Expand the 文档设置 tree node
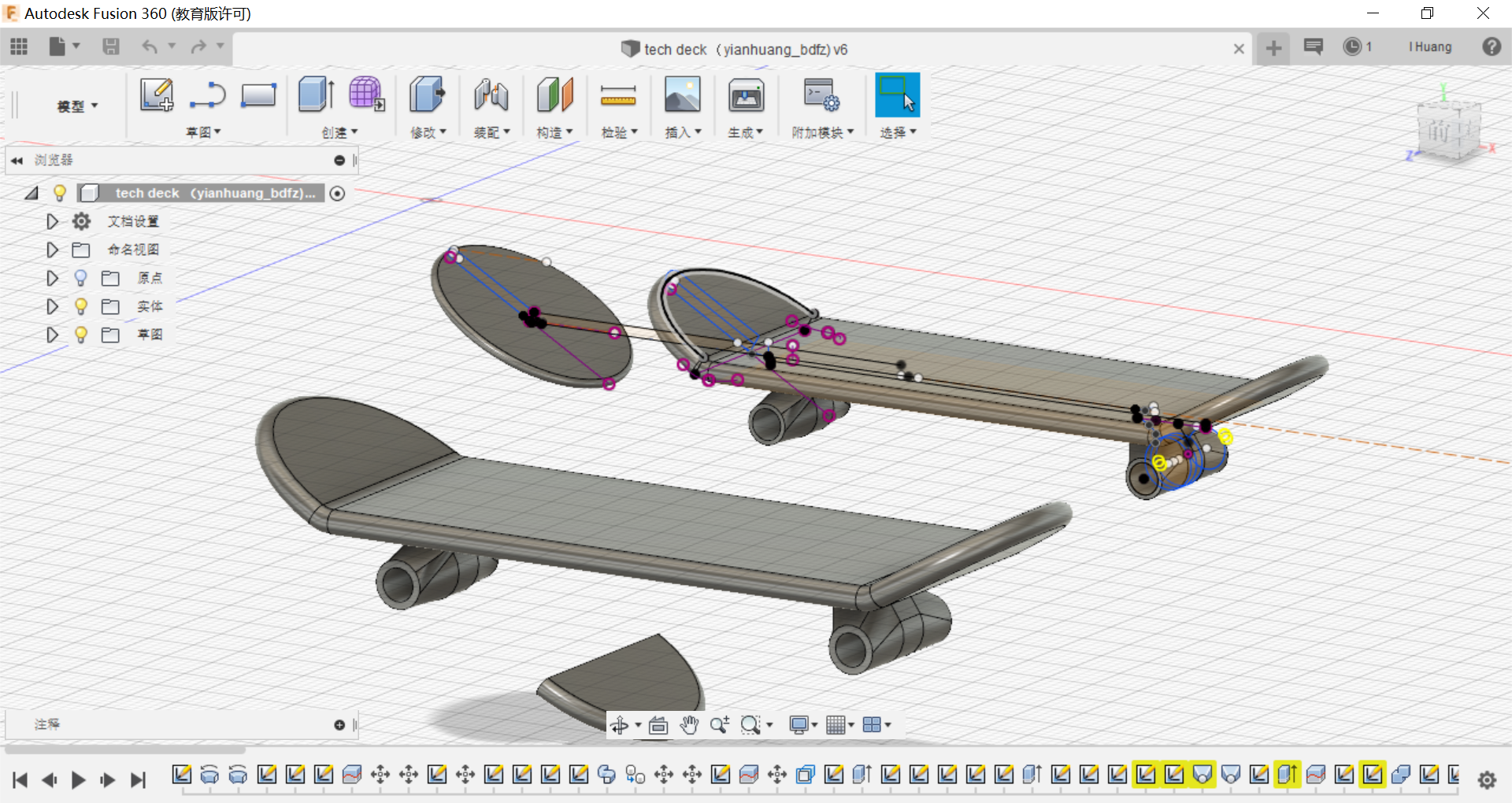The image size is (1512, 803). click(52, 221)
